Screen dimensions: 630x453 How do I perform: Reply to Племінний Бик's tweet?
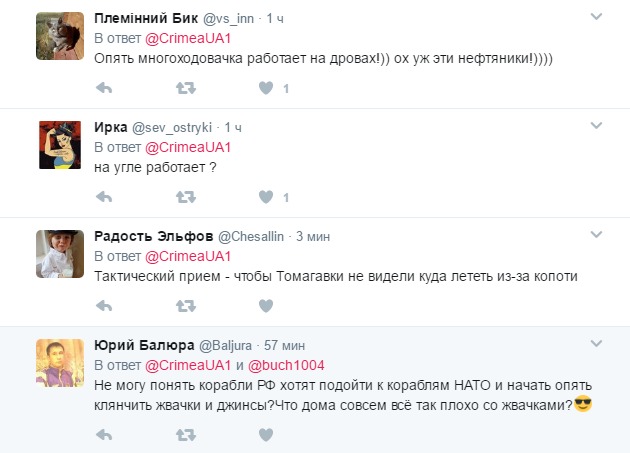coord(103,88)
